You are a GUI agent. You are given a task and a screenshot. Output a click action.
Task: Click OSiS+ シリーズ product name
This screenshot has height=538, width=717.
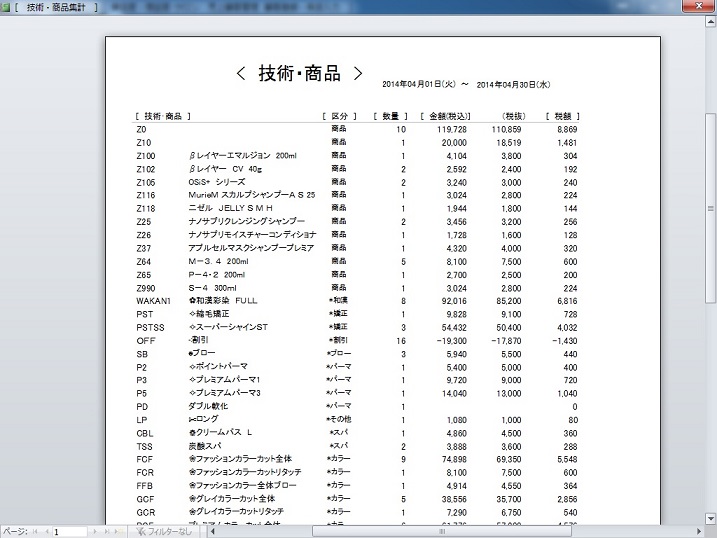tap(217, 182)
